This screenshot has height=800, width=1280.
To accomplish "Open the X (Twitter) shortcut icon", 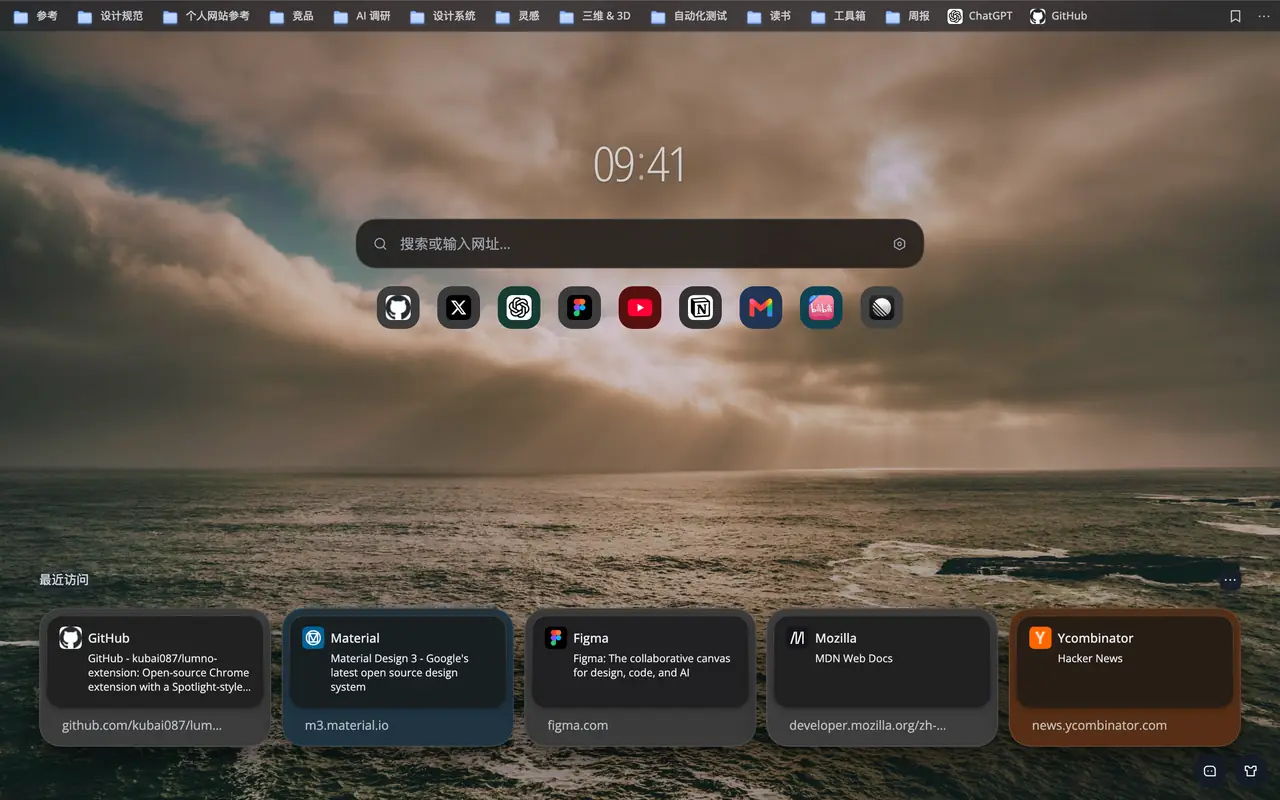I will [x=458, y=308].
